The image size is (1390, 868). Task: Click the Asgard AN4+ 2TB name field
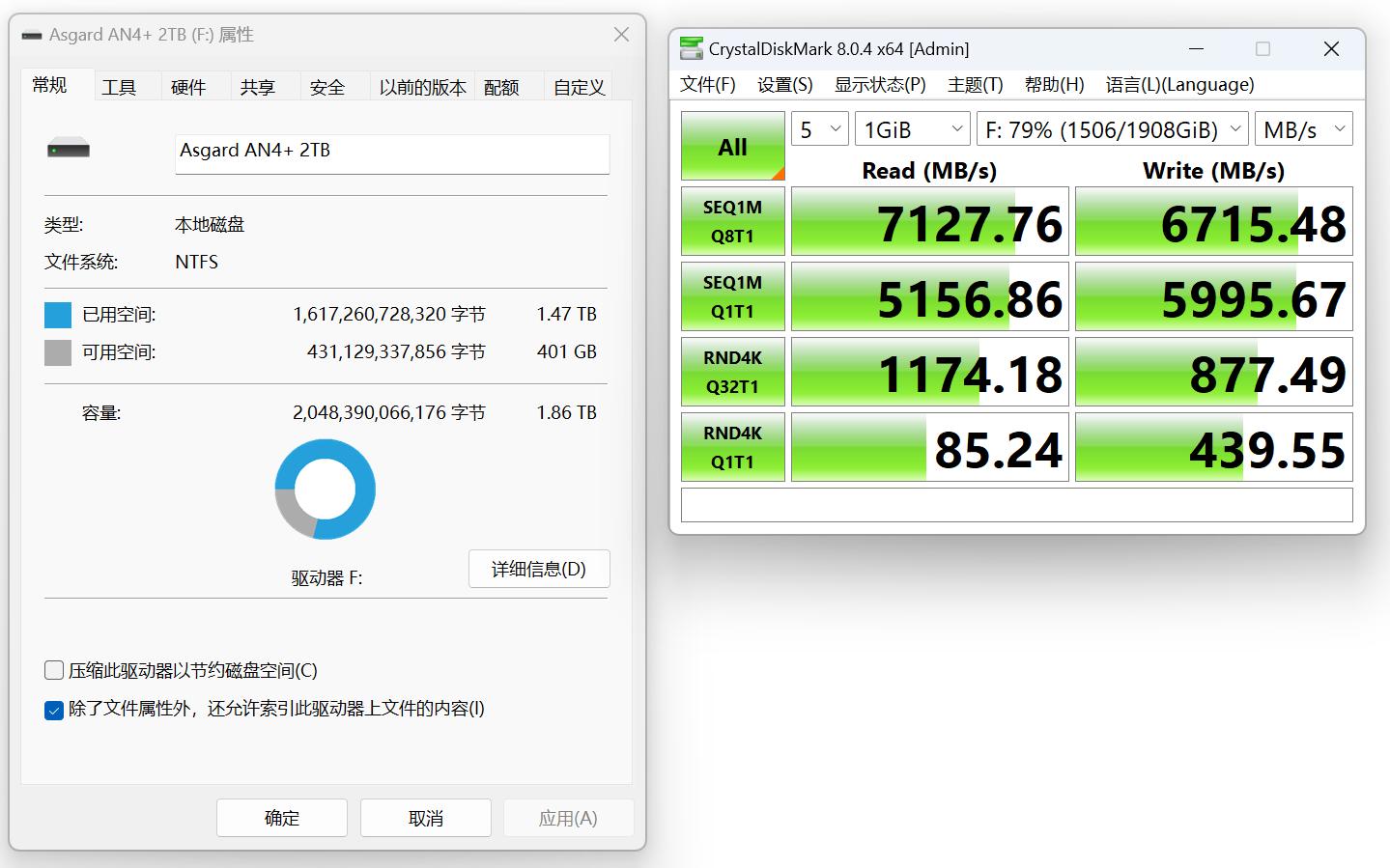(391, 154)
